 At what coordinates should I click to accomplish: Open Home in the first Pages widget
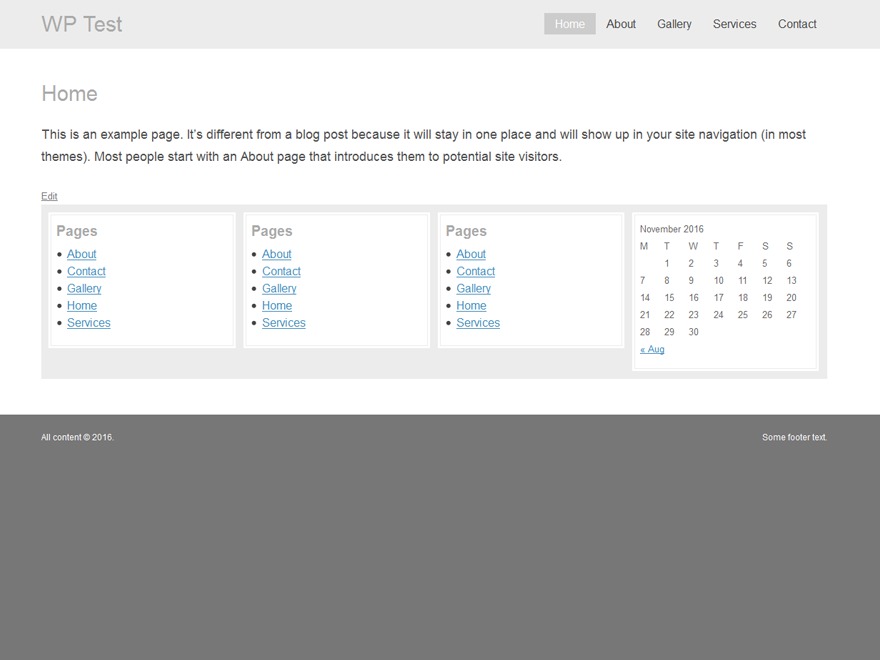pos(82,306)
